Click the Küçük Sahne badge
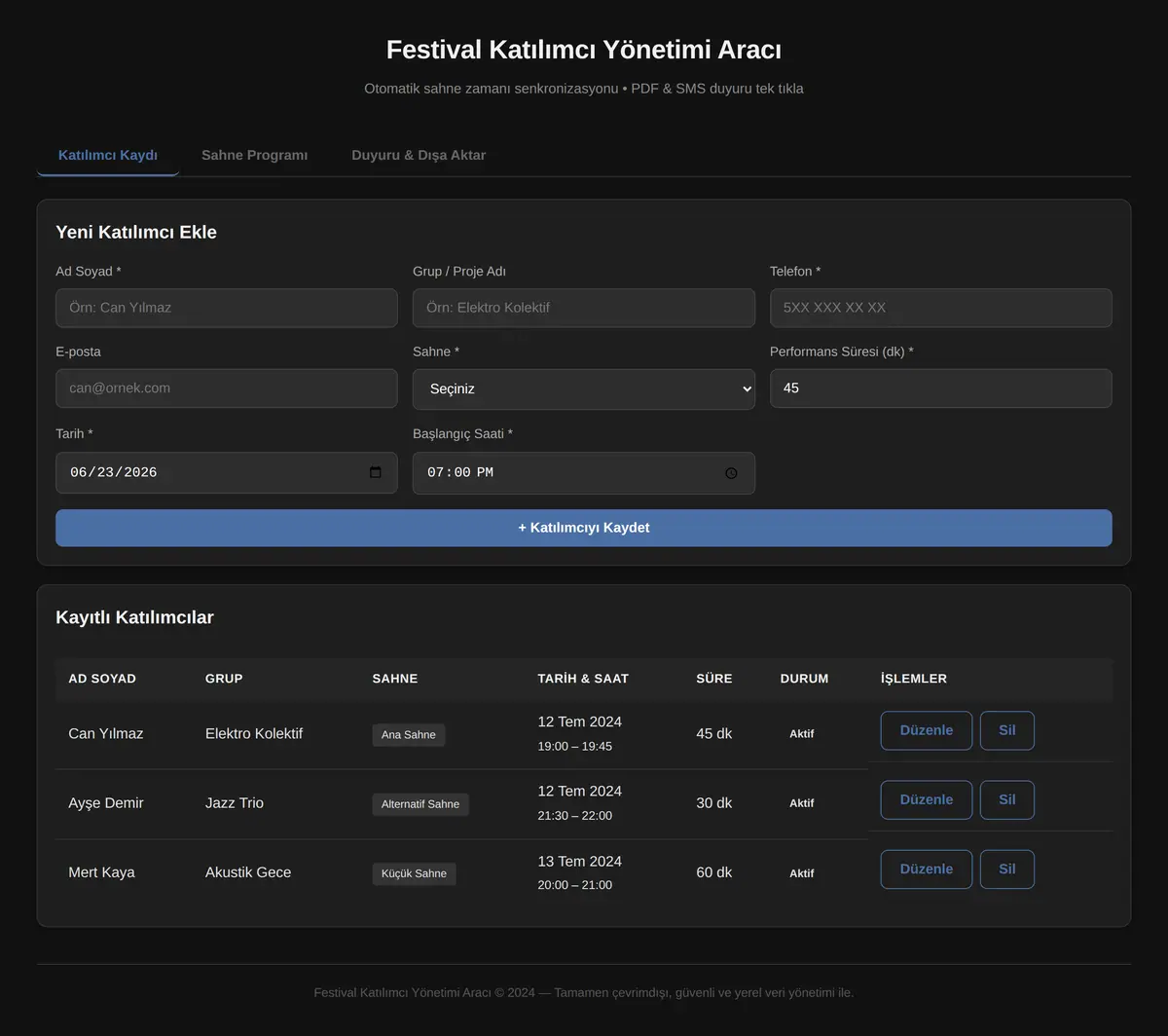1168x1036 pixels. [414, 873]
